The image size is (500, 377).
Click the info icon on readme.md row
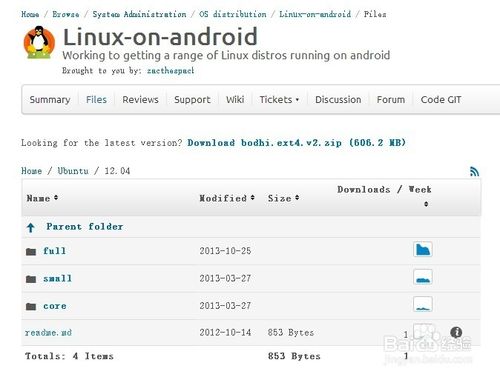456,332
